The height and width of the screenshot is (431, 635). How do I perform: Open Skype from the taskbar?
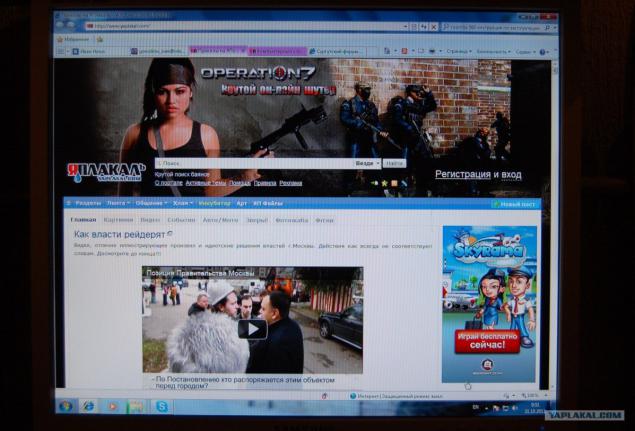[x=162, y=406]
